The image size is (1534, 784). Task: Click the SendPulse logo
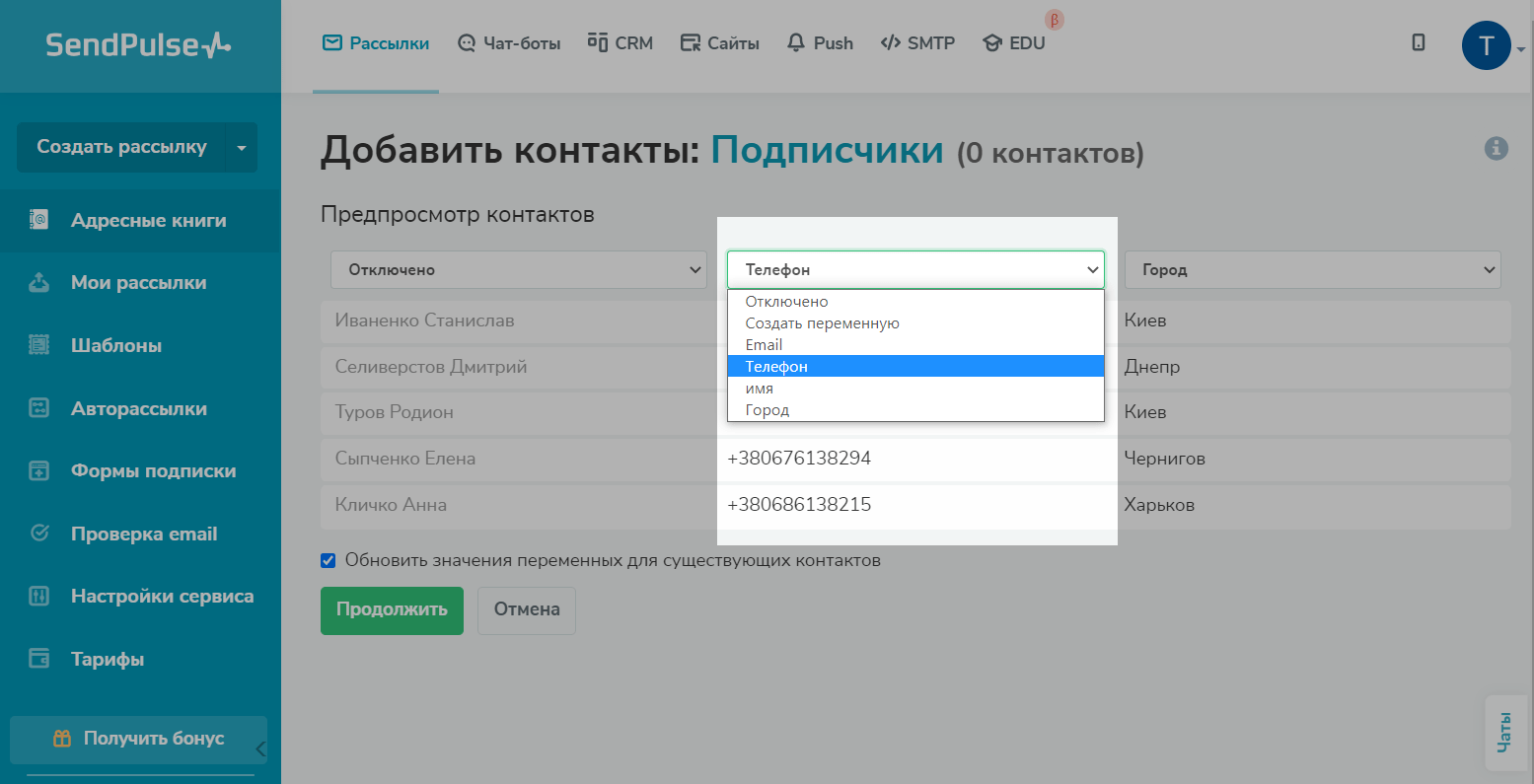pos(139,45)
